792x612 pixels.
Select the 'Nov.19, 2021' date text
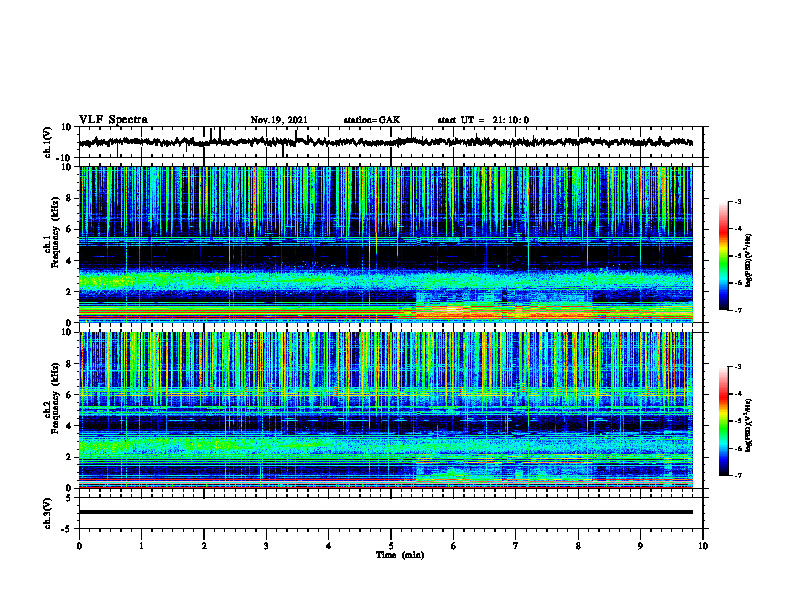tap(279, 120)
